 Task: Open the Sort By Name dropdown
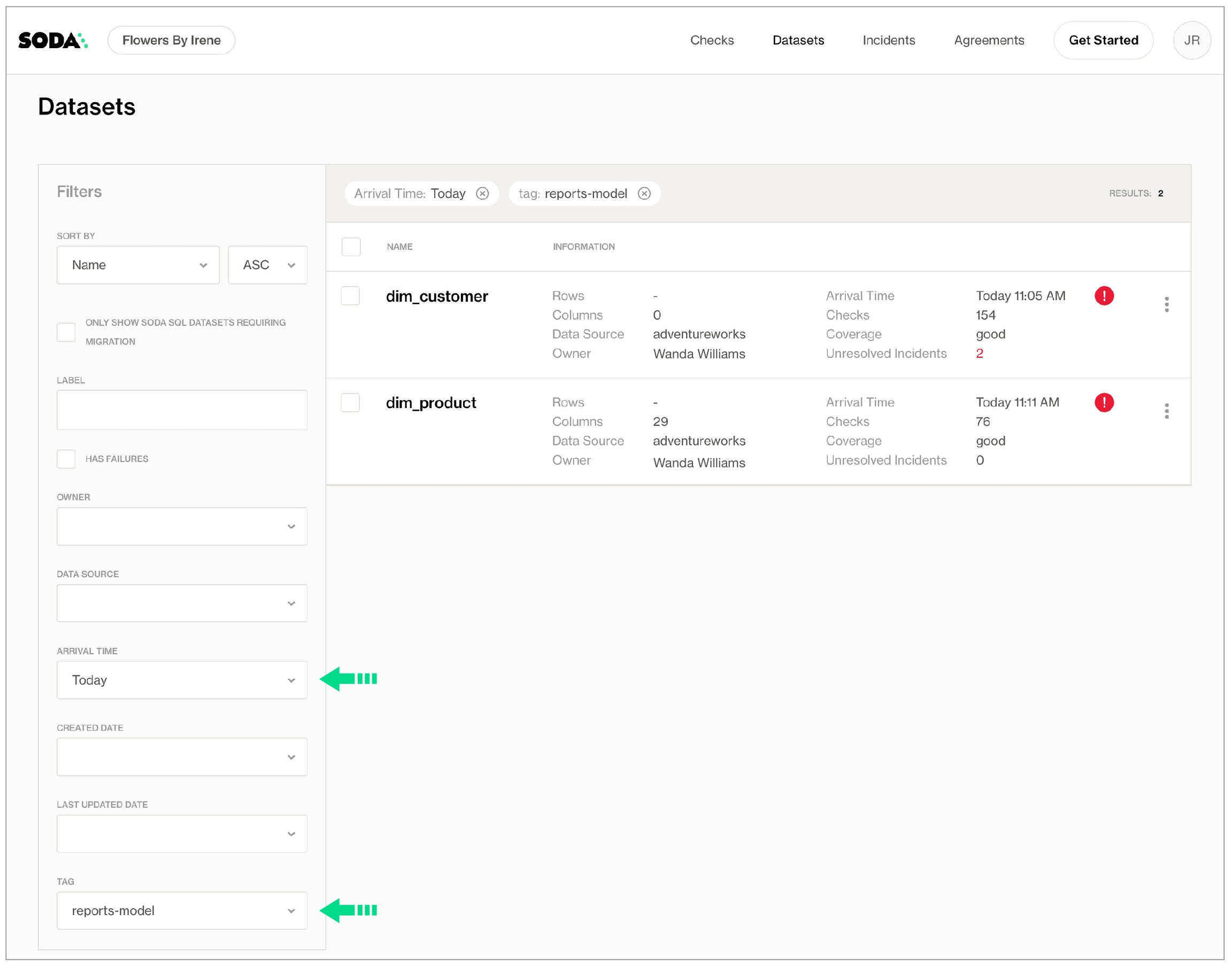coord(138,265)
